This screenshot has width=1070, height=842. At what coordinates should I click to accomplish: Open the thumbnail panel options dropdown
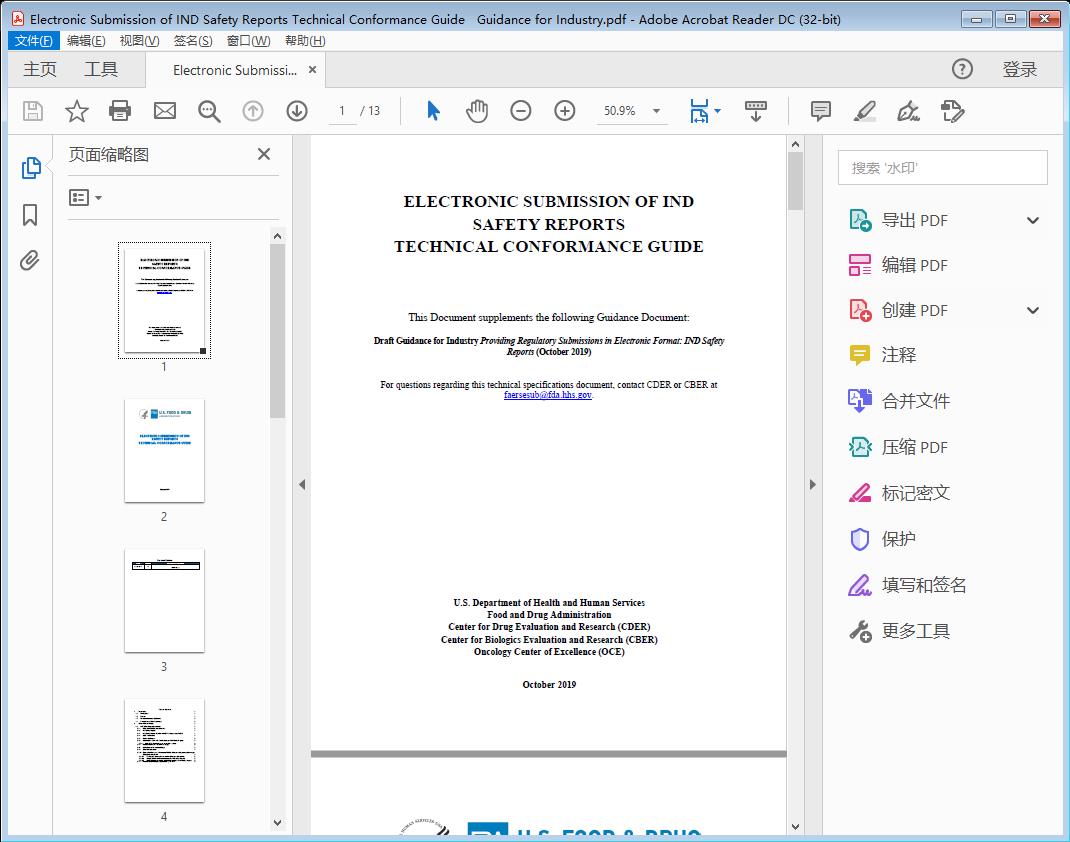pyautogui.click(x=87, y=197)
